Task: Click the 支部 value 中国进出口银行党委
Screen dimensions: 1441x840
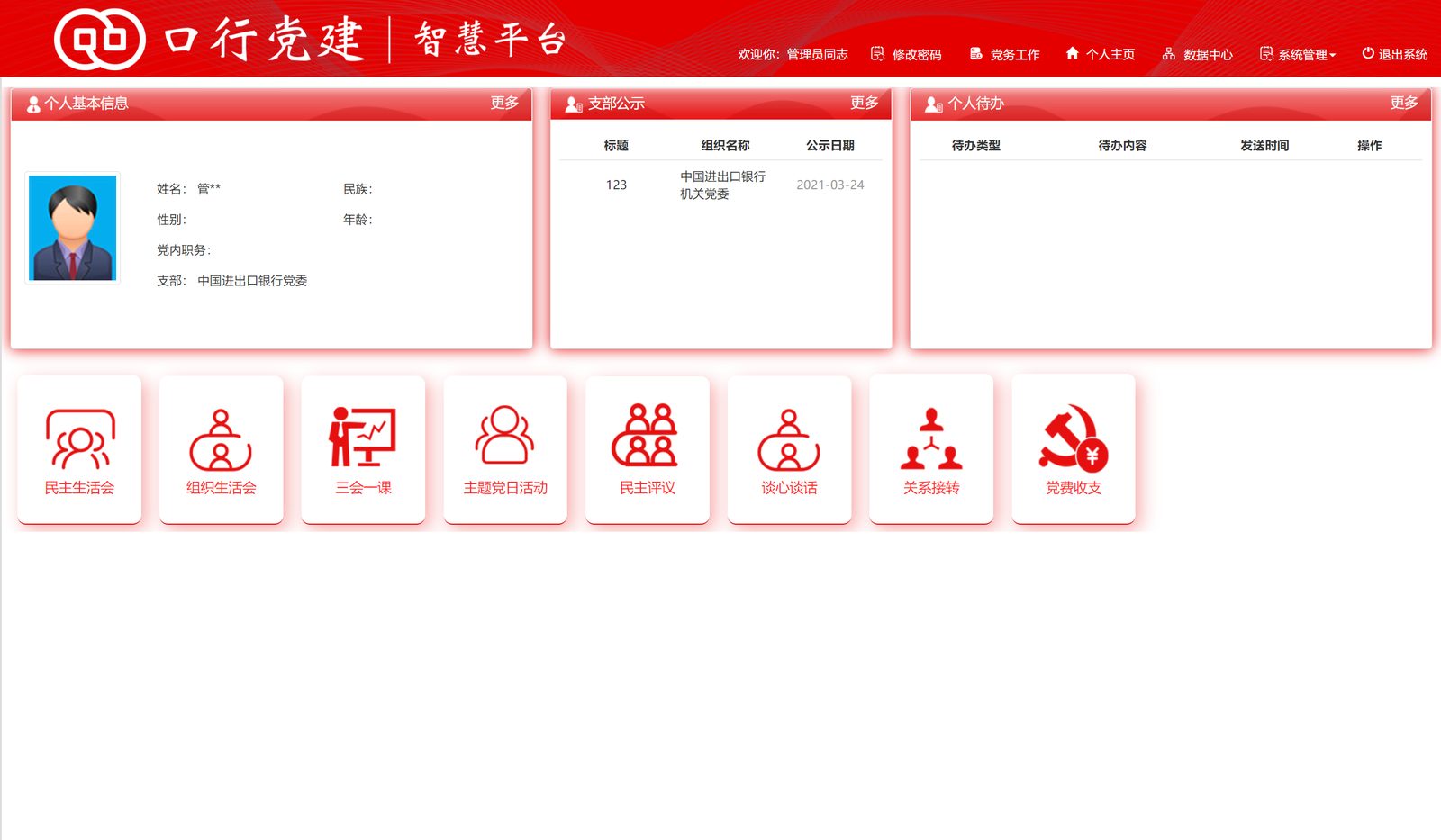Action: (x=252, y=281)
